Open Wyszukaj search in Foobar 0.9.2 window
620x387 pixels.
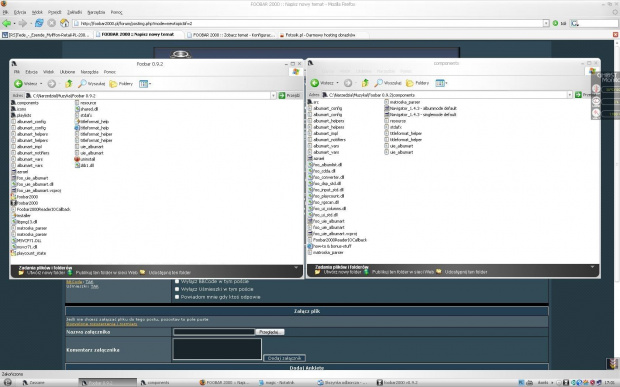tap(92, 83)
